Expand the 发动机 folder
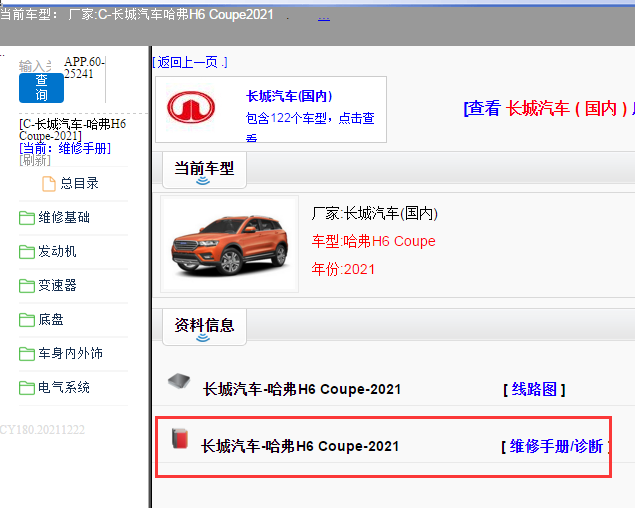This screenshot has width=635, height=508. pos(57,252)
